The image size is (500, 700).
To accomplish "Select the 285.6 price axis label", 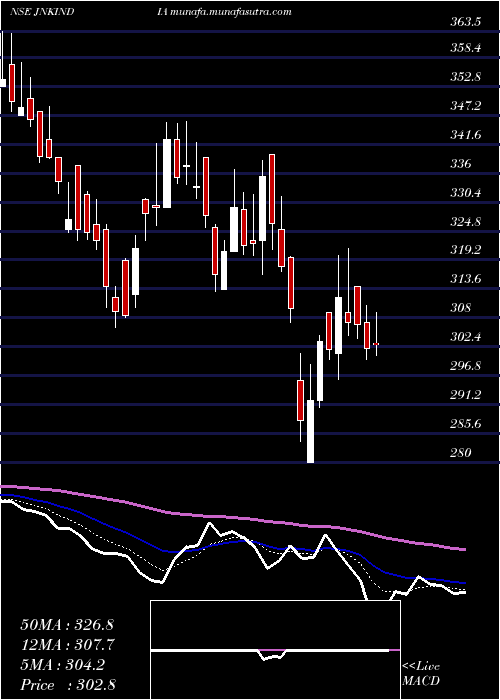I will point(465,424).
